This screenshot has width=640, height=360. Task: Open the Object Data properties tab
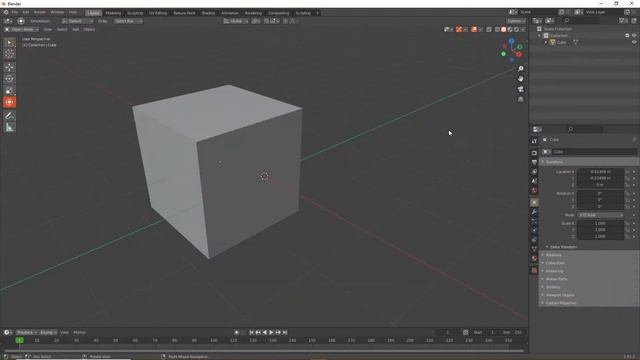pos(534,249)
